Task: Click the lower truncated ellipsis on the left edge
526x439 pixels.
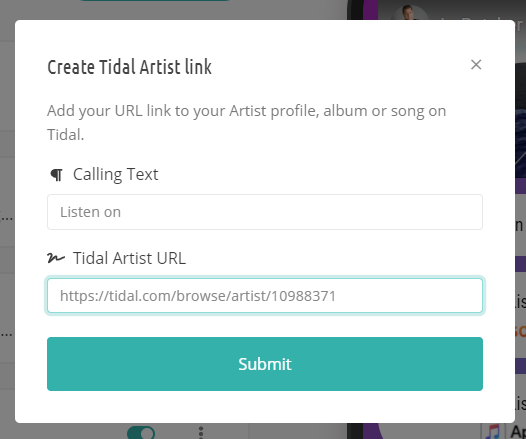Action: click(6, 334)
